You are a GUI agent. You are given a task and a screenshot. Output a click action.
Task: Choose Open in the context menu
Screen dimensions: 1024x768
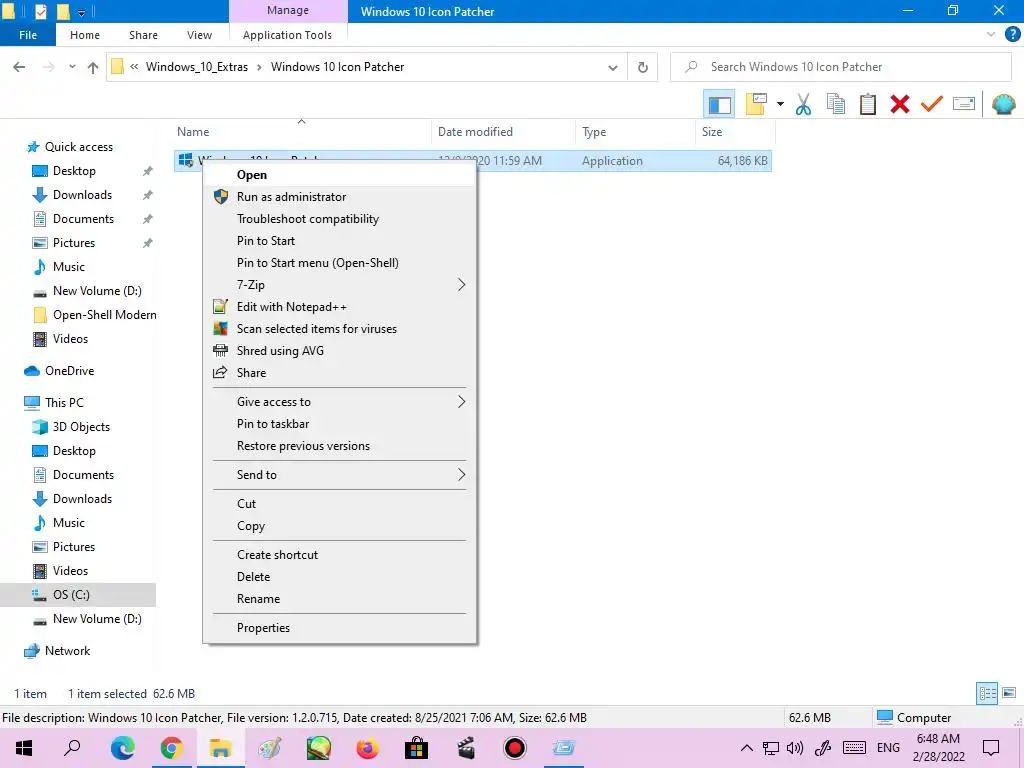pyautogui.click(x=339, y=174)
